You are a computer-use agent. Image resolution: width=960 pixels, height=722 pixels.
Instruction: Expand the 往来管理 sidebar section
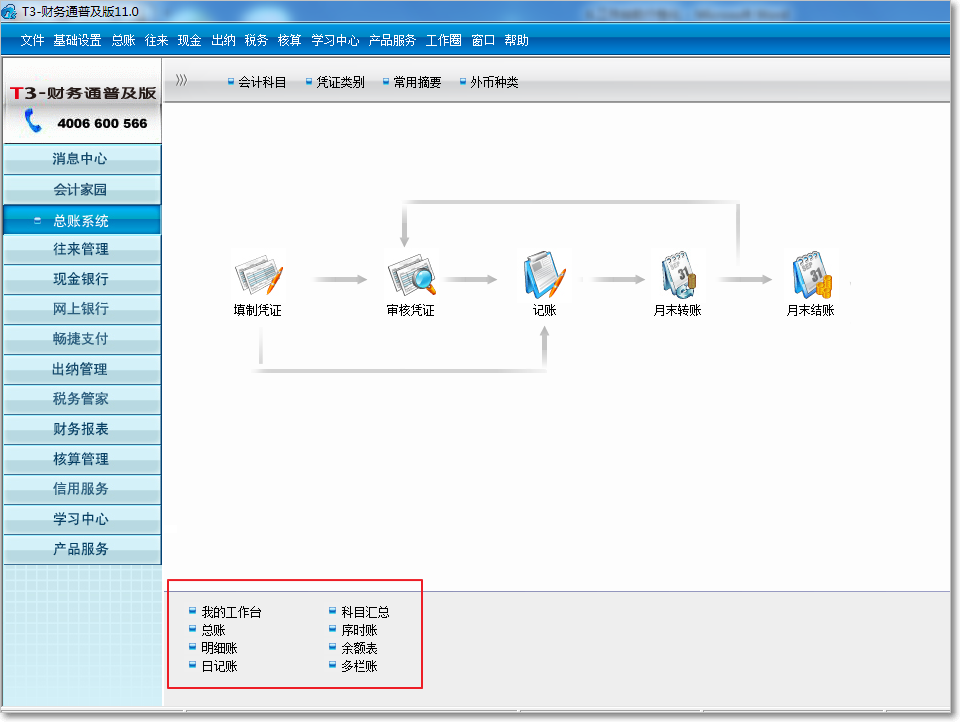tap(81, 249)
